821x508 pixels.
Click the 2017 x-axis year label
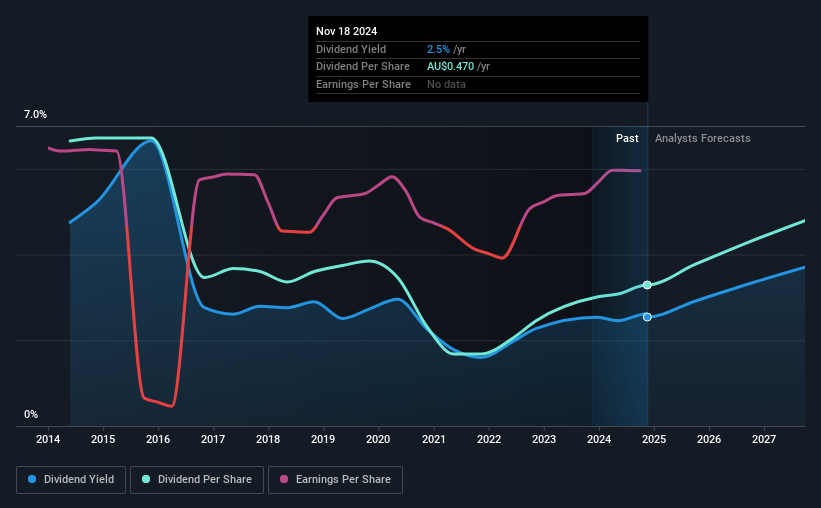pos(213,439)
